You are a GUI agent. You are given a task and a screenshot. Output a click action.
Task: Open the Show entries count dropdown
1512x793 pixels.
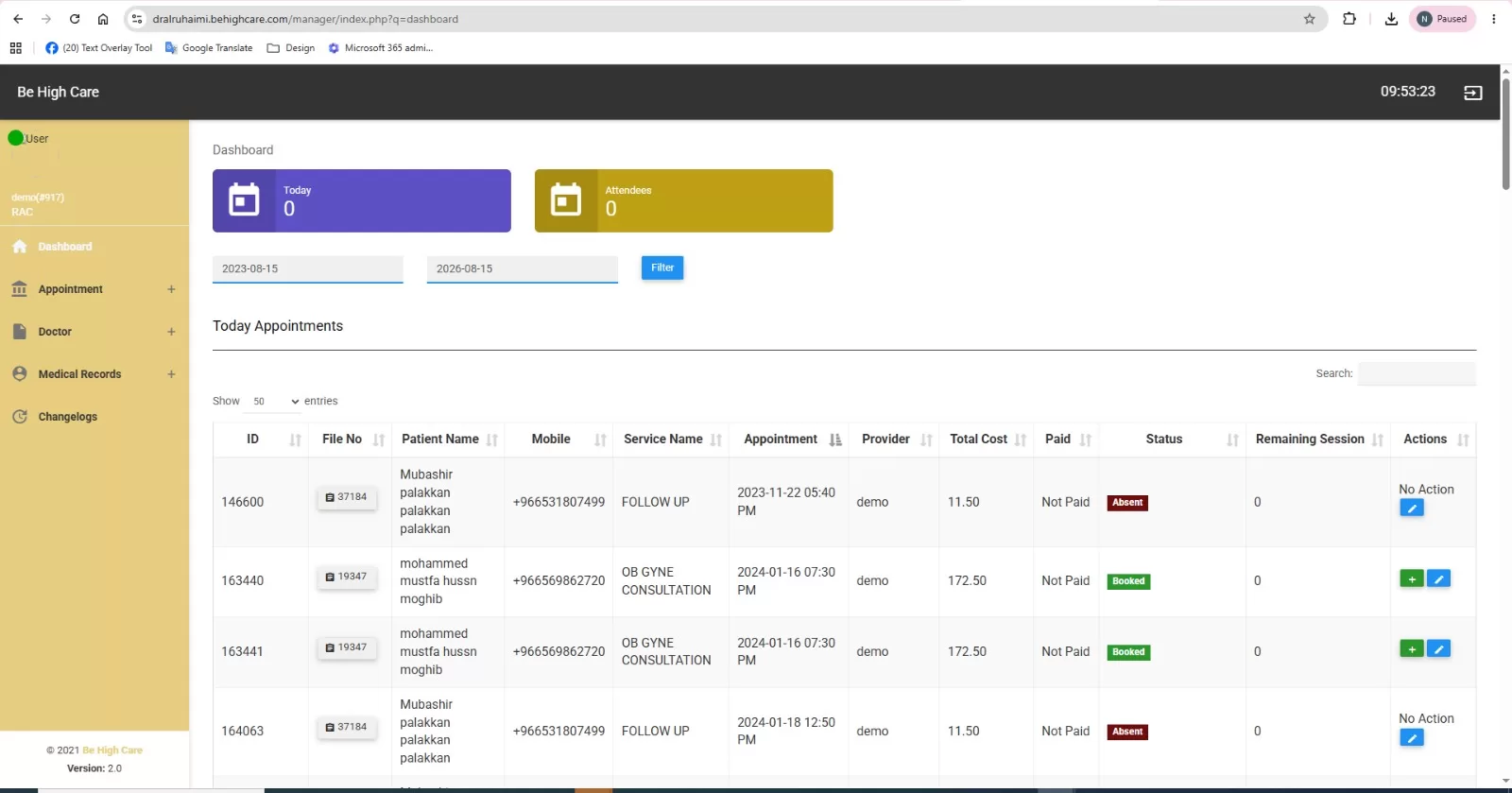273,402
